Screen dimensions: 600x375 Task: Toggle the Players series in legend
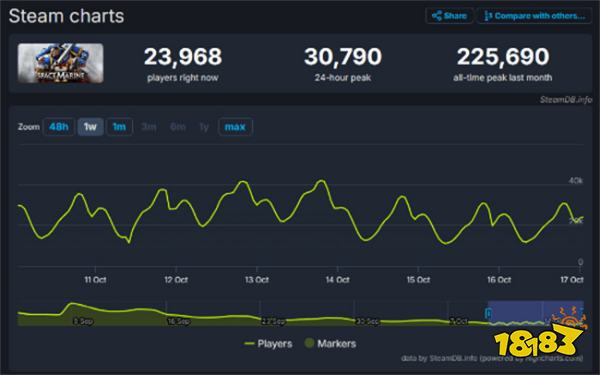pos(268,344)
